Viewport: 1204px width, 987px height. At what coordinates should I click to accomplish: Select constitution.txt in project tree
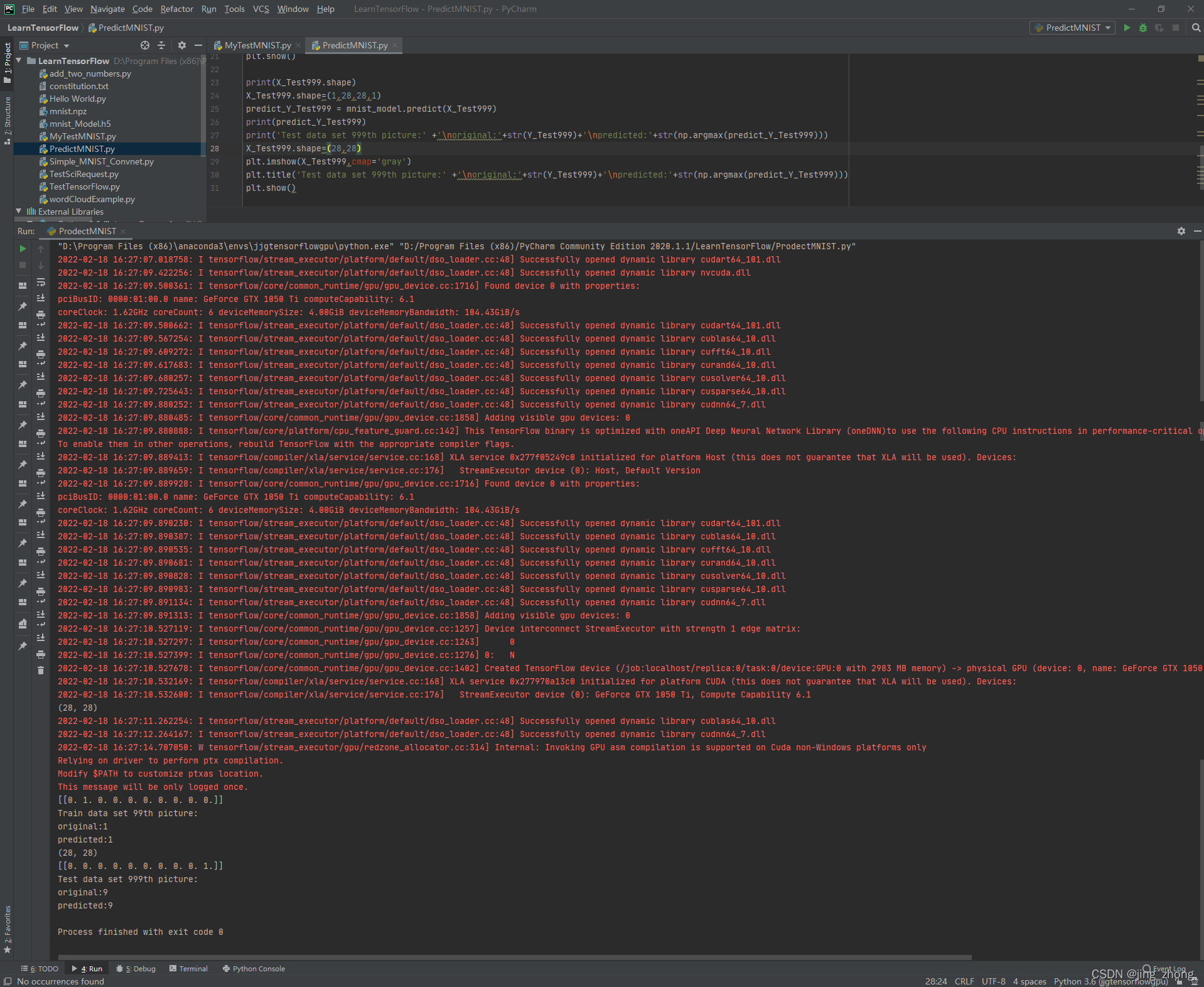click(x=78, y=86)
